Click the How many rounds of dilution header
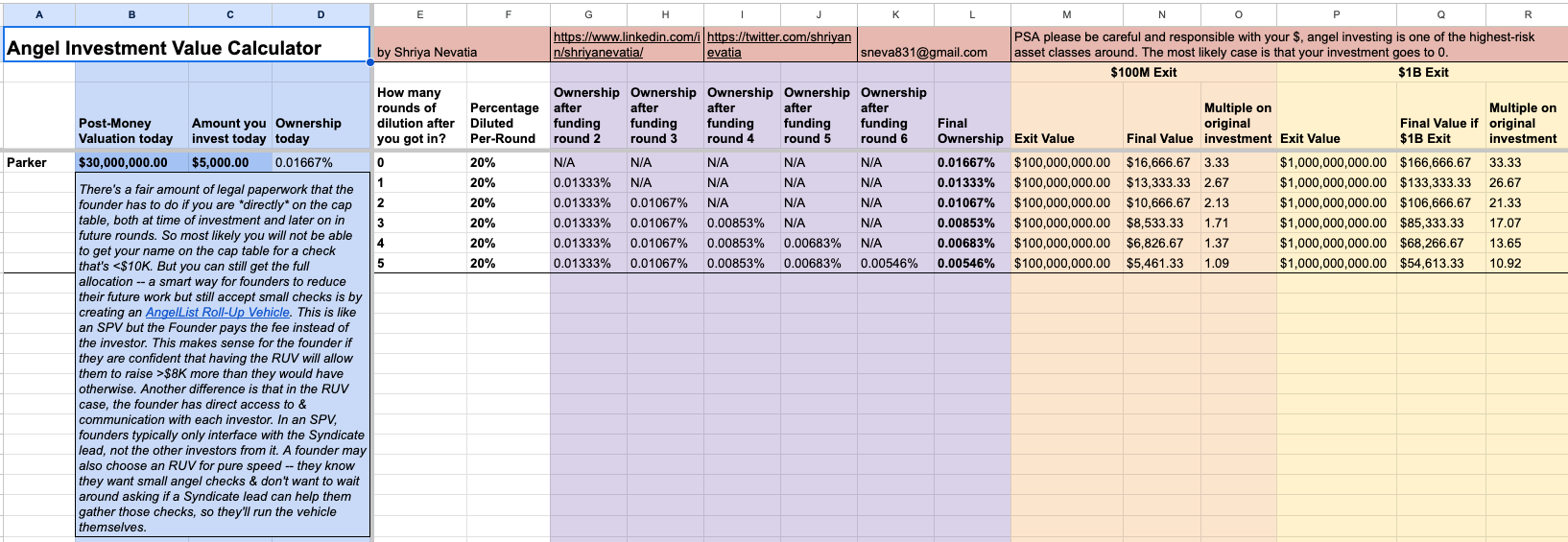This screenshot has width=1568, height=542. pos(420,115)
